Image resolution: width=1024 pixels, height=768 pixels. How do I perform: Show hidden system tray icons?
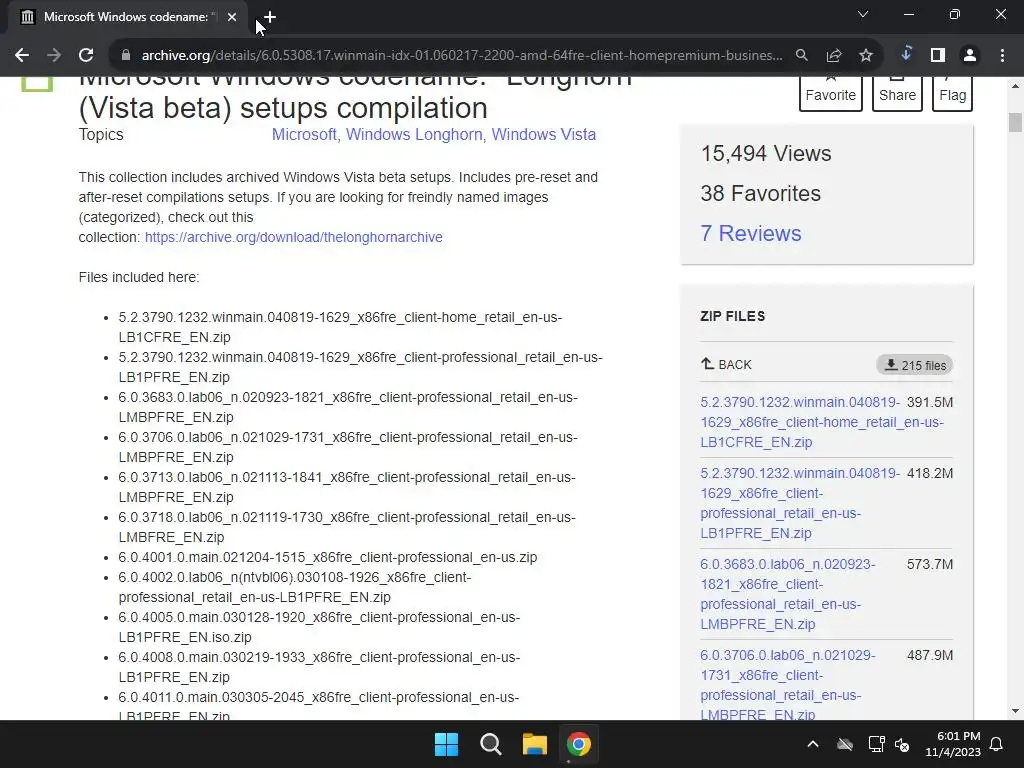(x=813, y=744)
